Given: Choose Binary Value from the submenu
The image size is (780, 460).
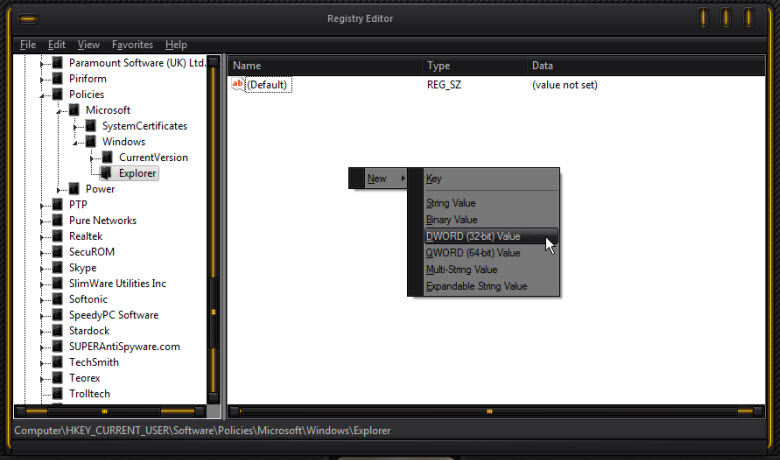Looking at the screenshot, I should click(491, 219).
